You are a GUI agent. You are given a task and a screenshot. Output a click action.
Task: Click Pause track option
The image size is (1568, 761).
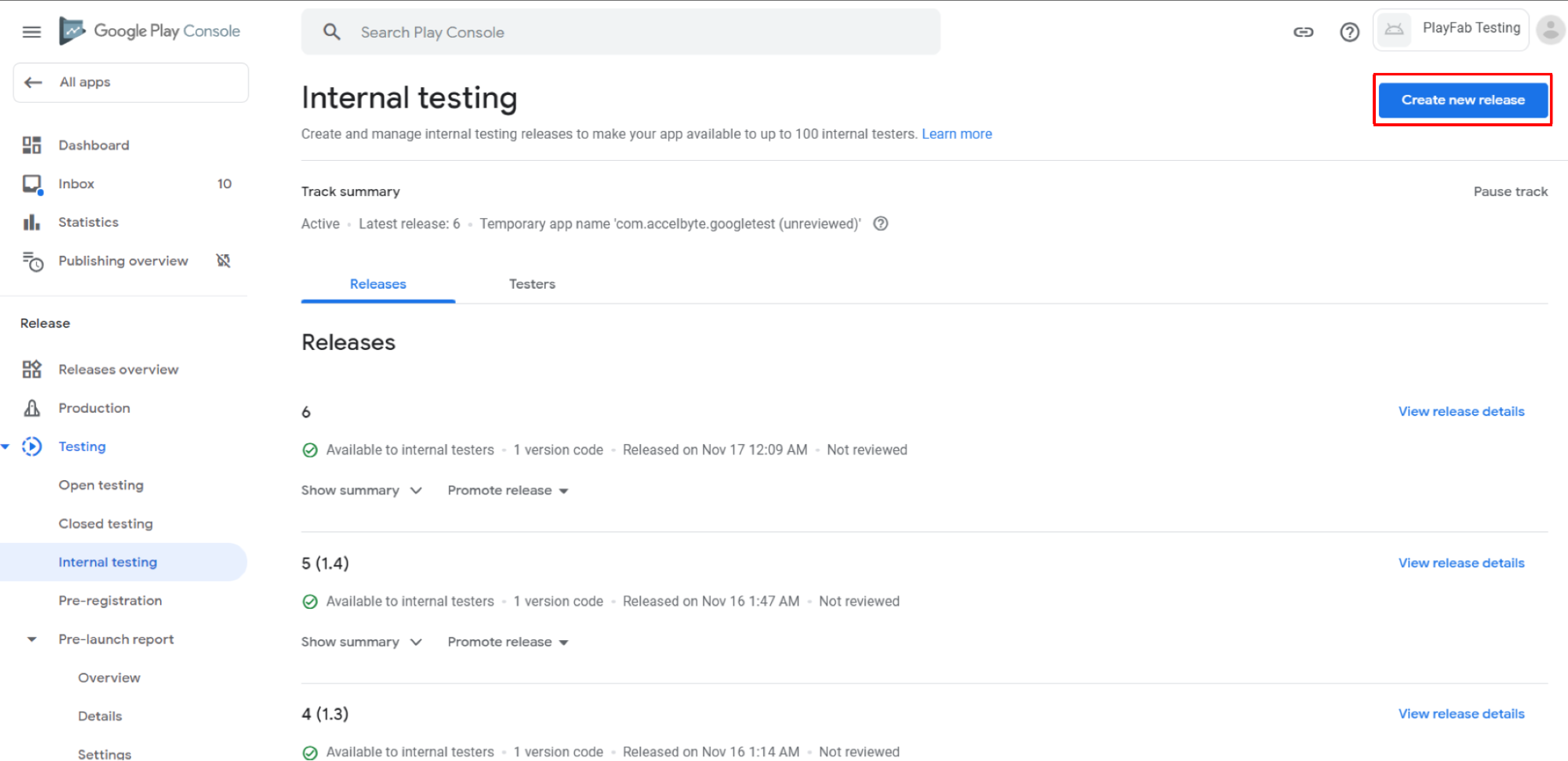tap(1510, 191)
